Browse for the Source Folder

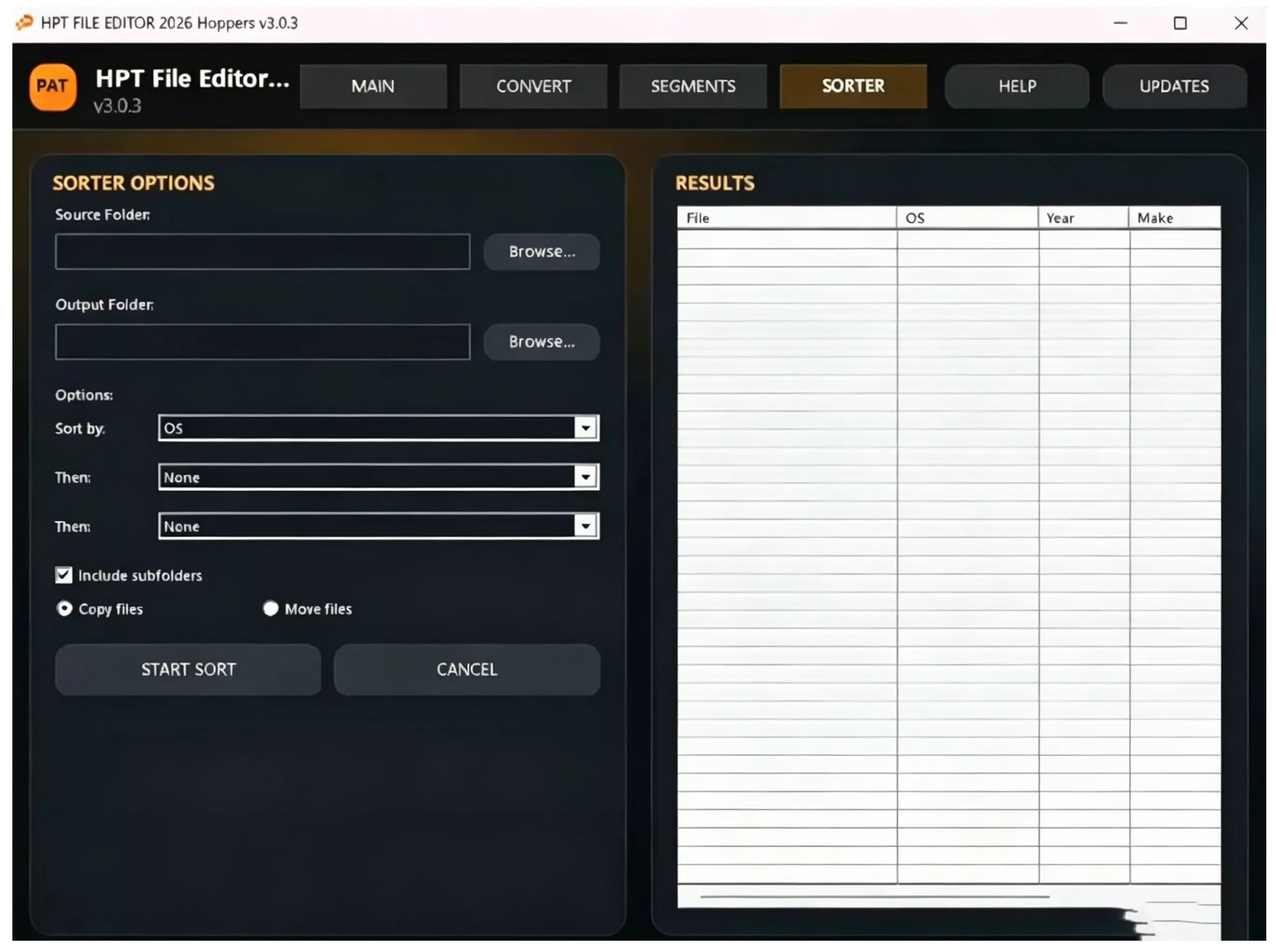[x=541, y=251]
